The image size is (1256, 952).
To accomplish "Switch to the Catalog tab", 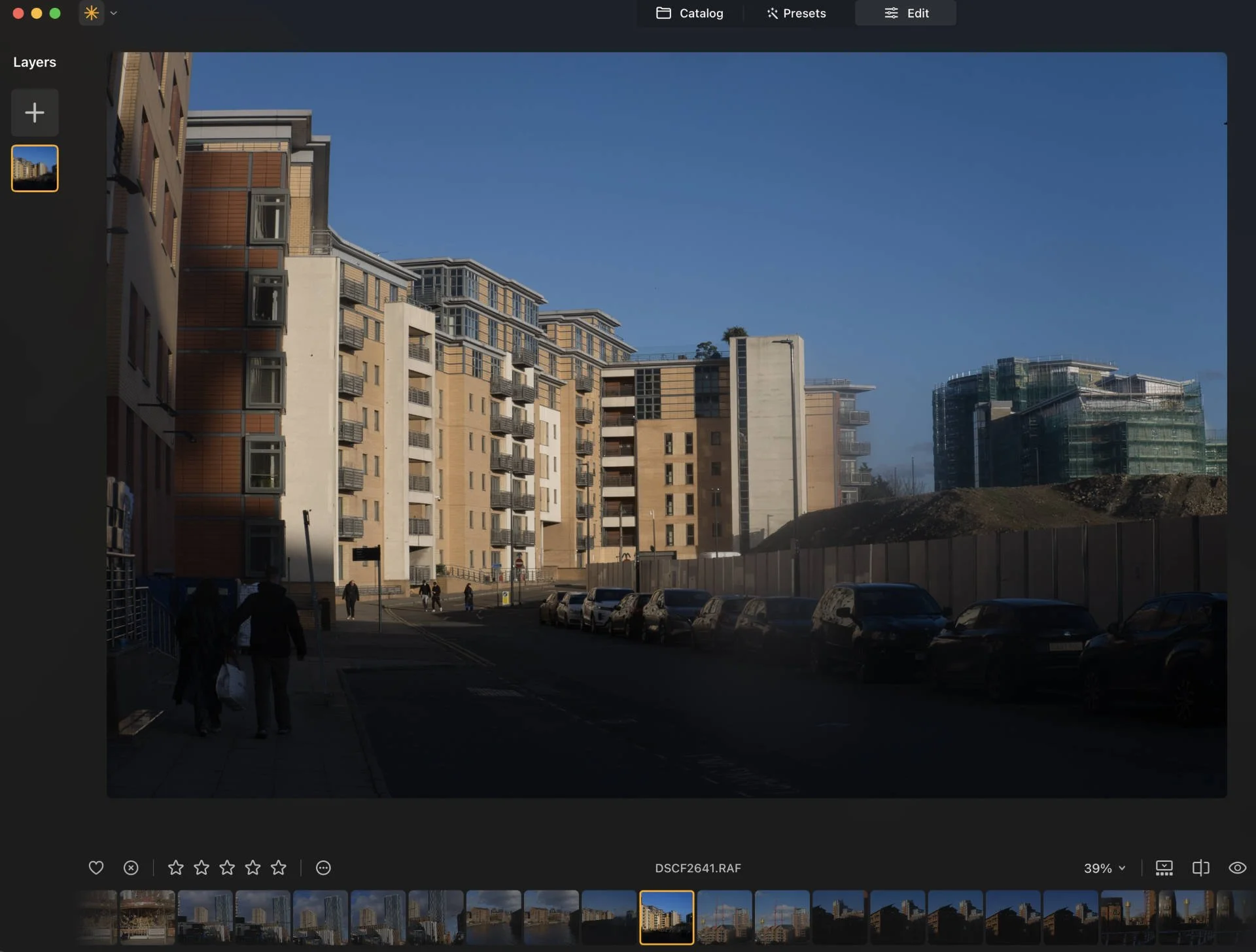I will [689, 13].
